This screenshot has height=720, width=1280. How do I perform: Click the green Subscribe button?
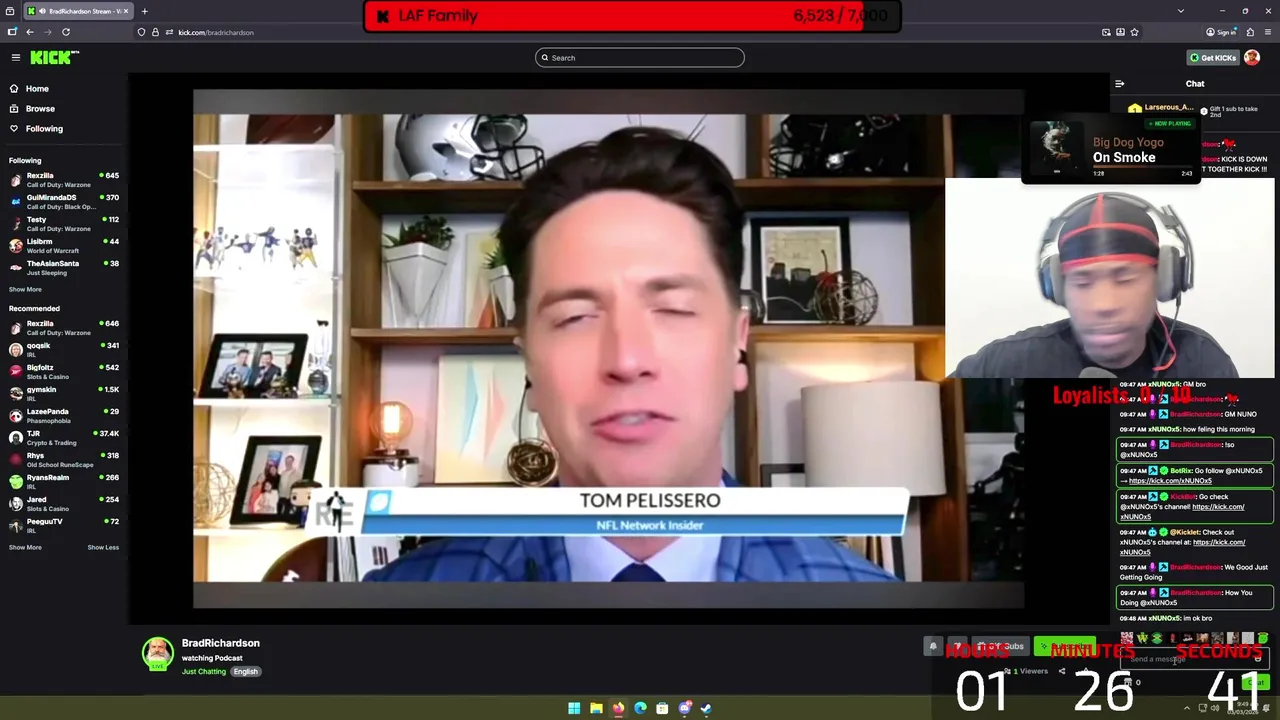[x=1065, y=647]
